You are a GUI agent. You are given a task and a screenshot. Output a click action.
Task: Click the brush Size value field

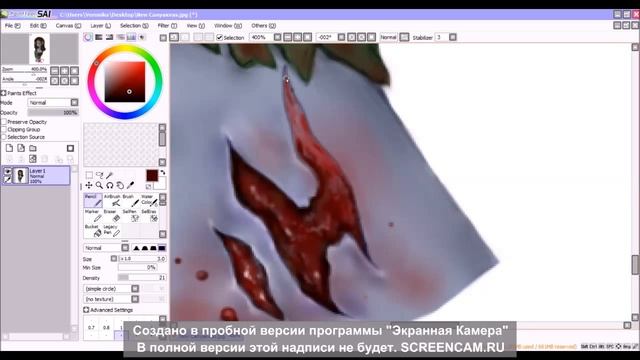142,258
